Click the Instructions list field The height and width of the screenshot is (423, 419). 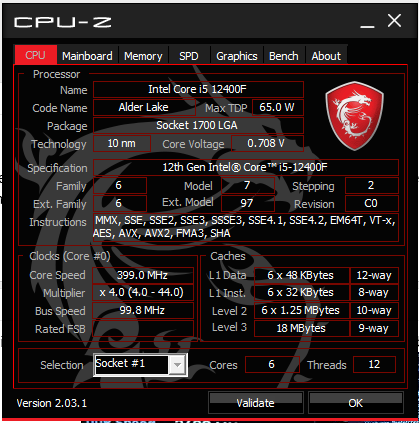246,227
